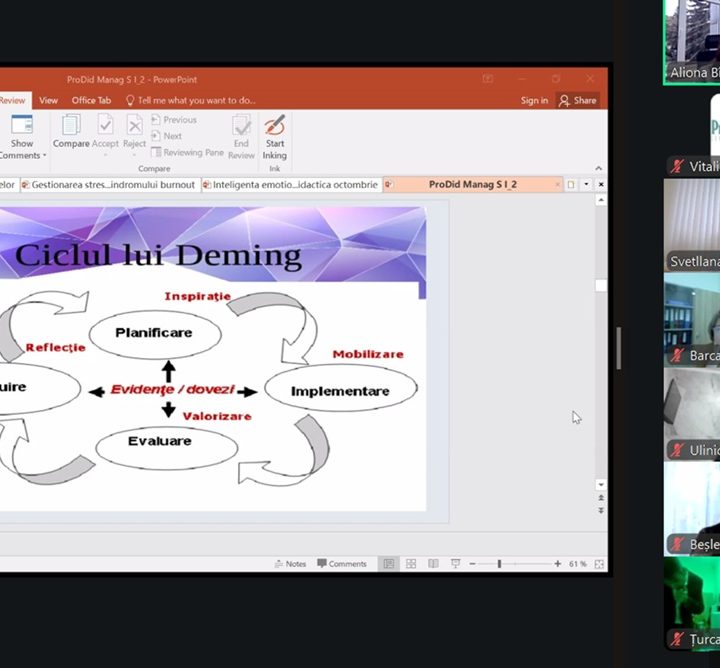
Task: Collapse the ribbon with the chevron
Action: [599, 168]
